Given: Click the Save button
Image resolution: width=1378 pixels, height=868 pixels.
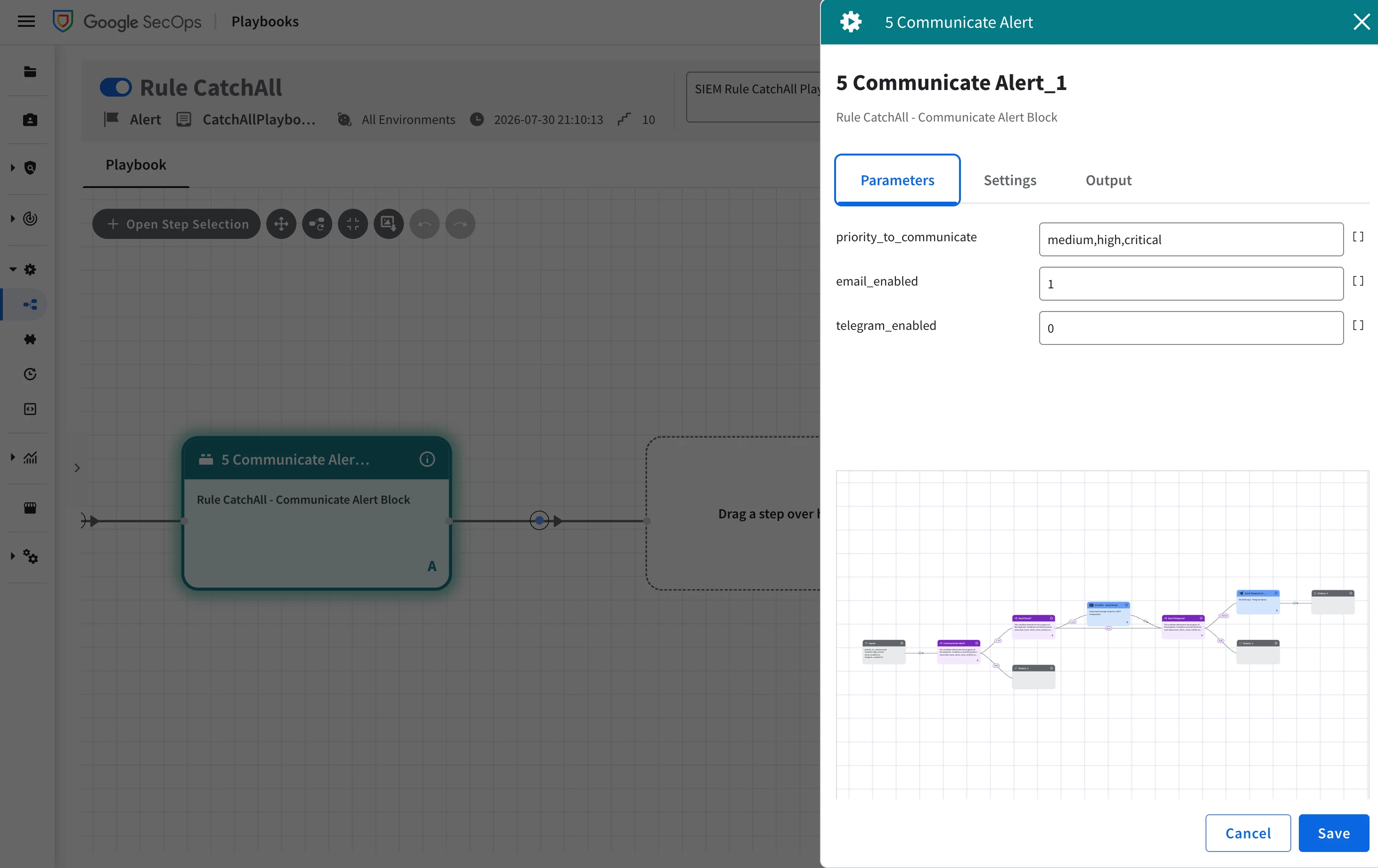Looking at the screenshot, I should tap(1333, 833).
